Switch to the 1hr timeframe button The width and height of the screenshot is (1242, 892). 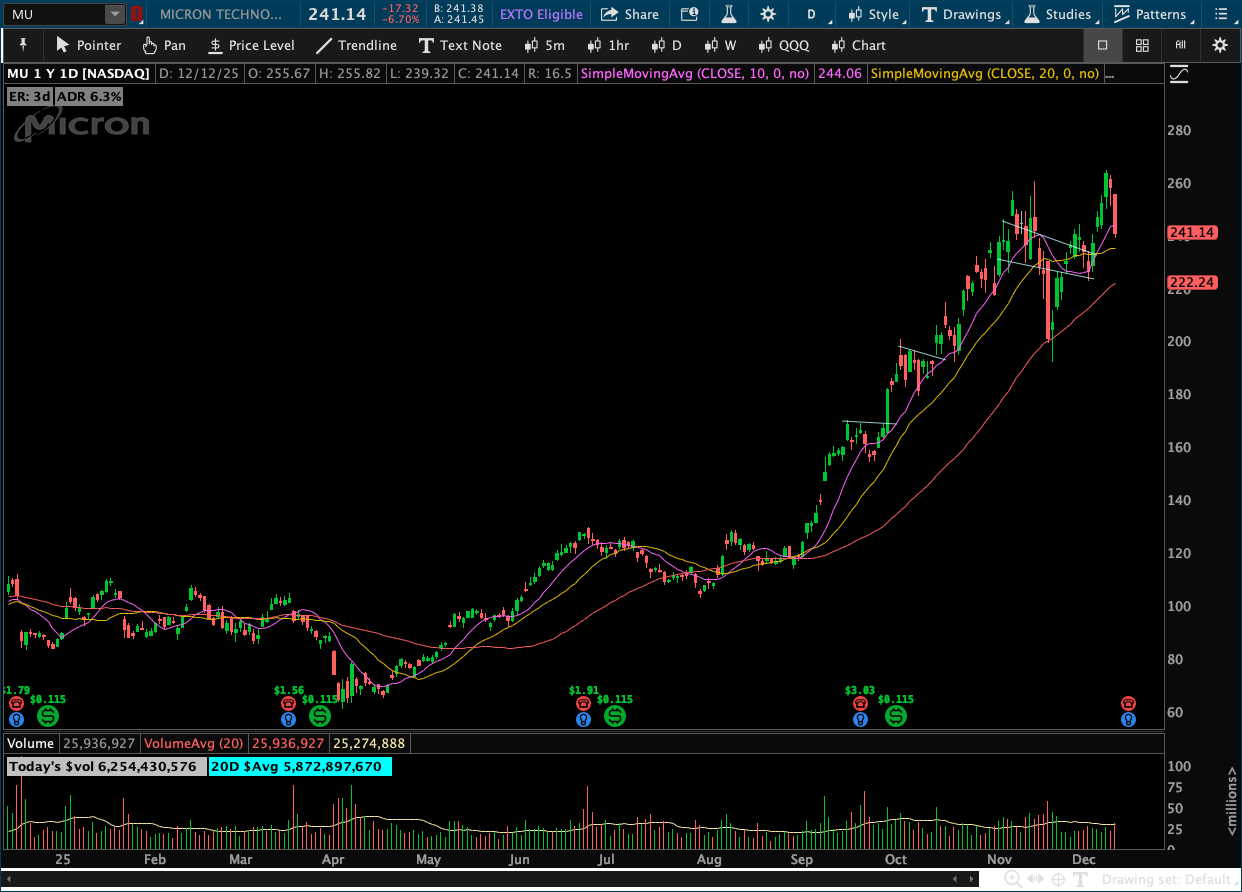[x=608, y=45]
